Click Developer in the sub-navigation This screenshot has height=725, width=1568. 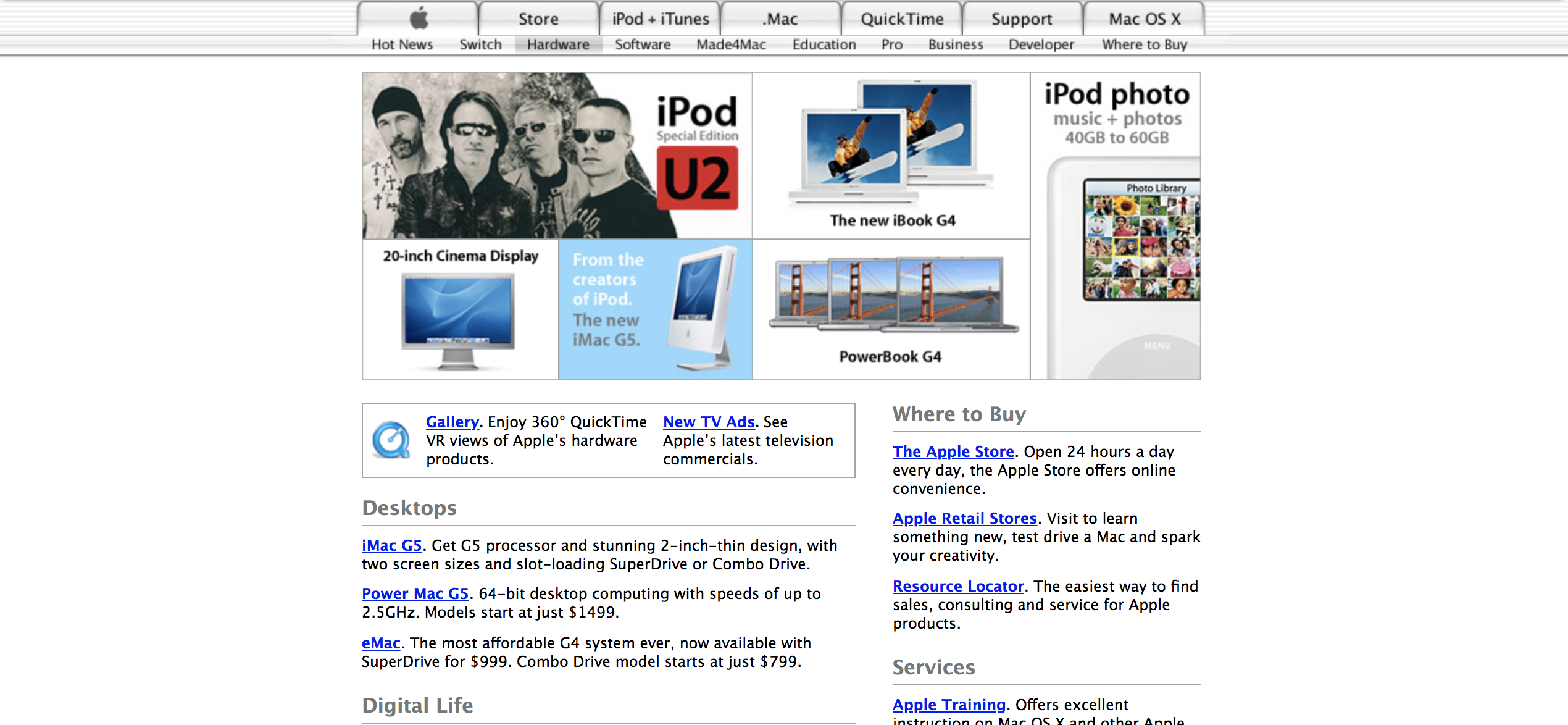[x=1041, y=44]
